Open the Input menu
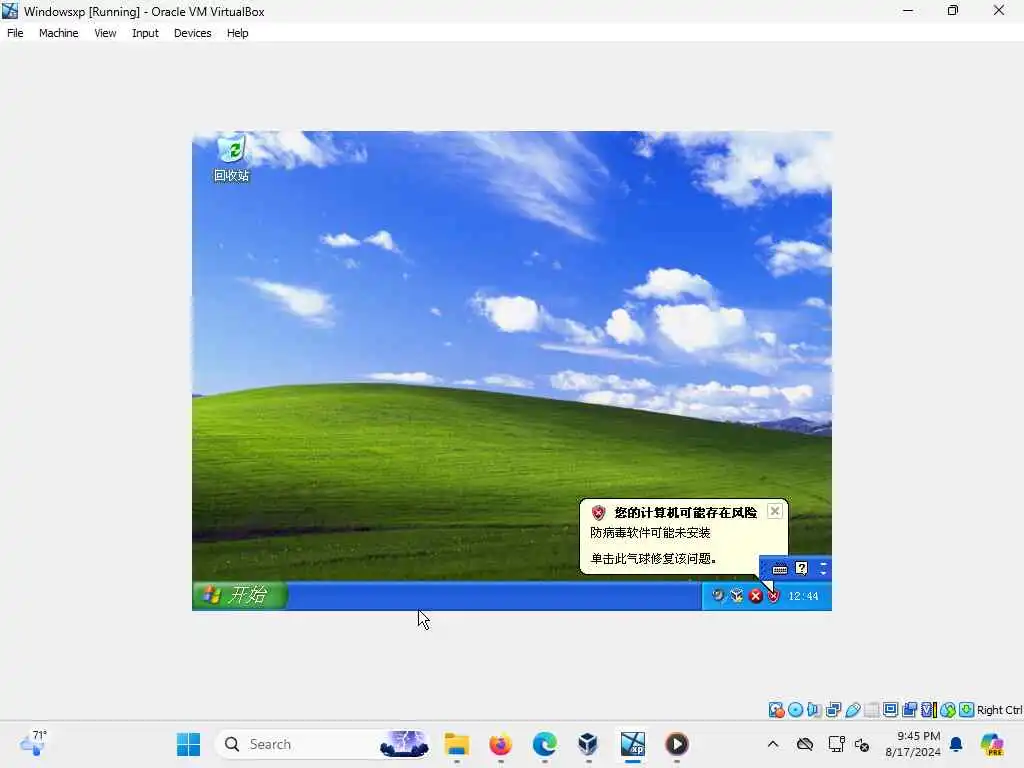Viewport: 1024px width, 768px height. coord(145,33)
